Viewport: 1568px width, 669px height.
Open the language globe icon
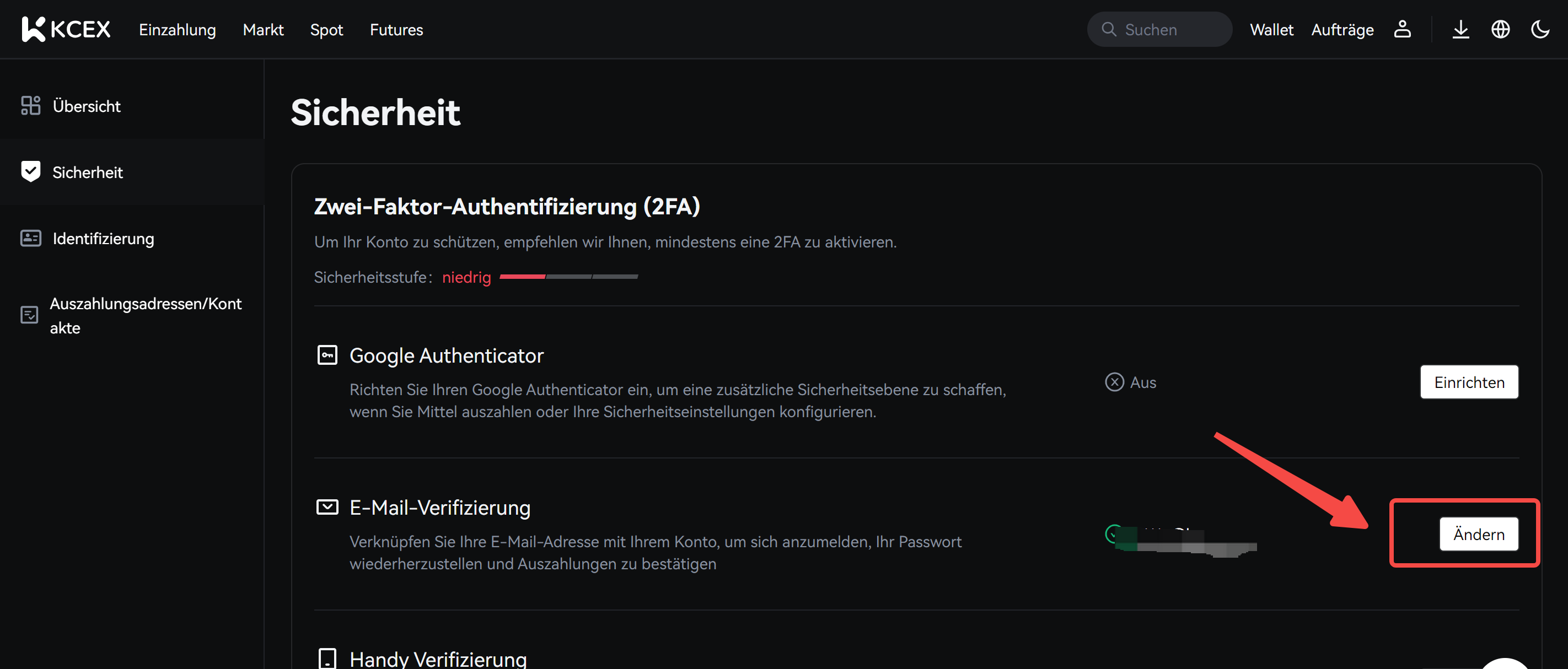click(1500, 29)
